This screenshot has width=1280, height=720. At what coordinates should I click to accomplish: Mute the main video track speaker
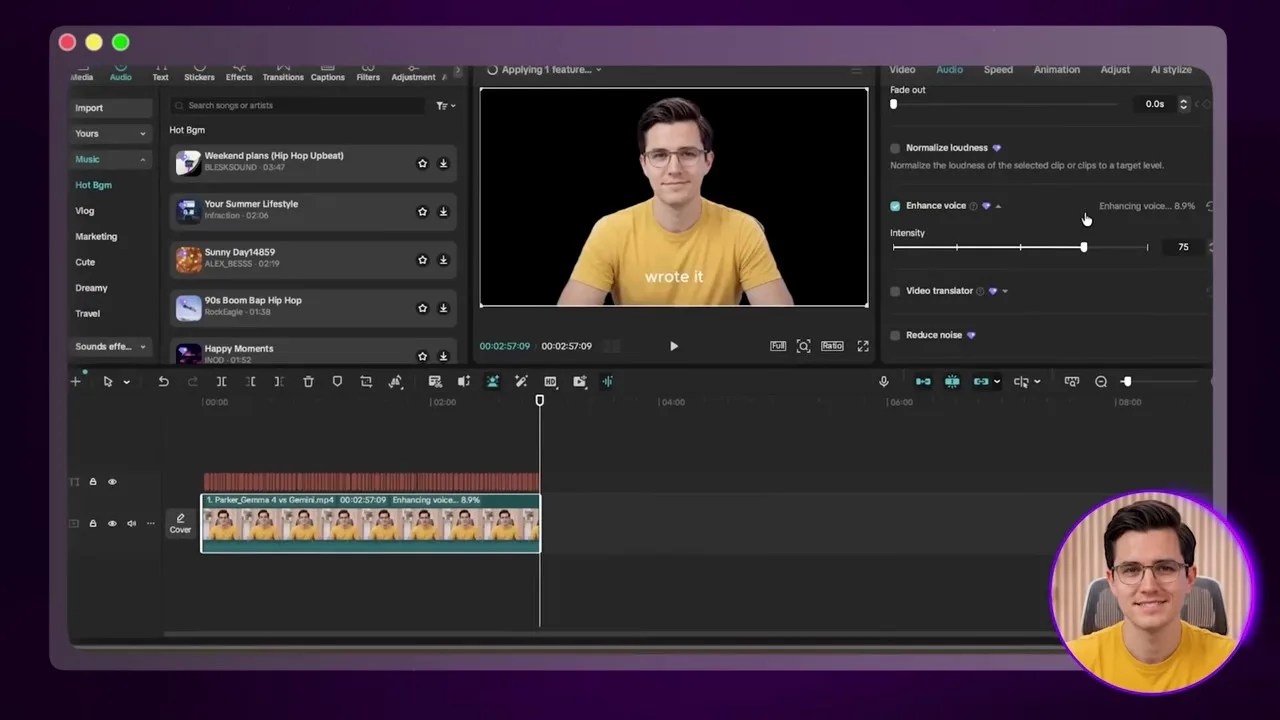[131, 523]
